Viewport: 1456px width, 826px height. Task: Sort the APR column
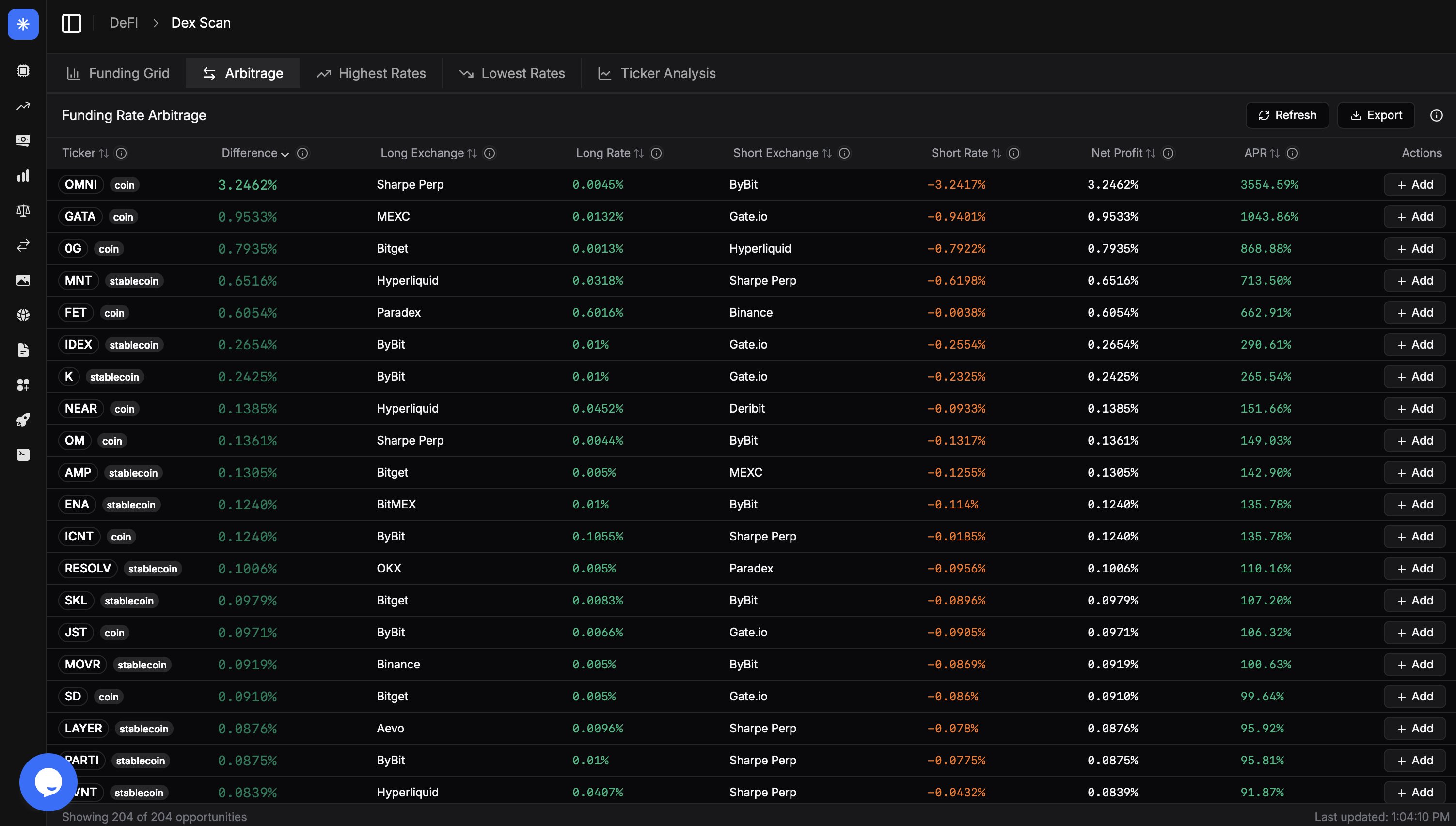coord(1275,153)
